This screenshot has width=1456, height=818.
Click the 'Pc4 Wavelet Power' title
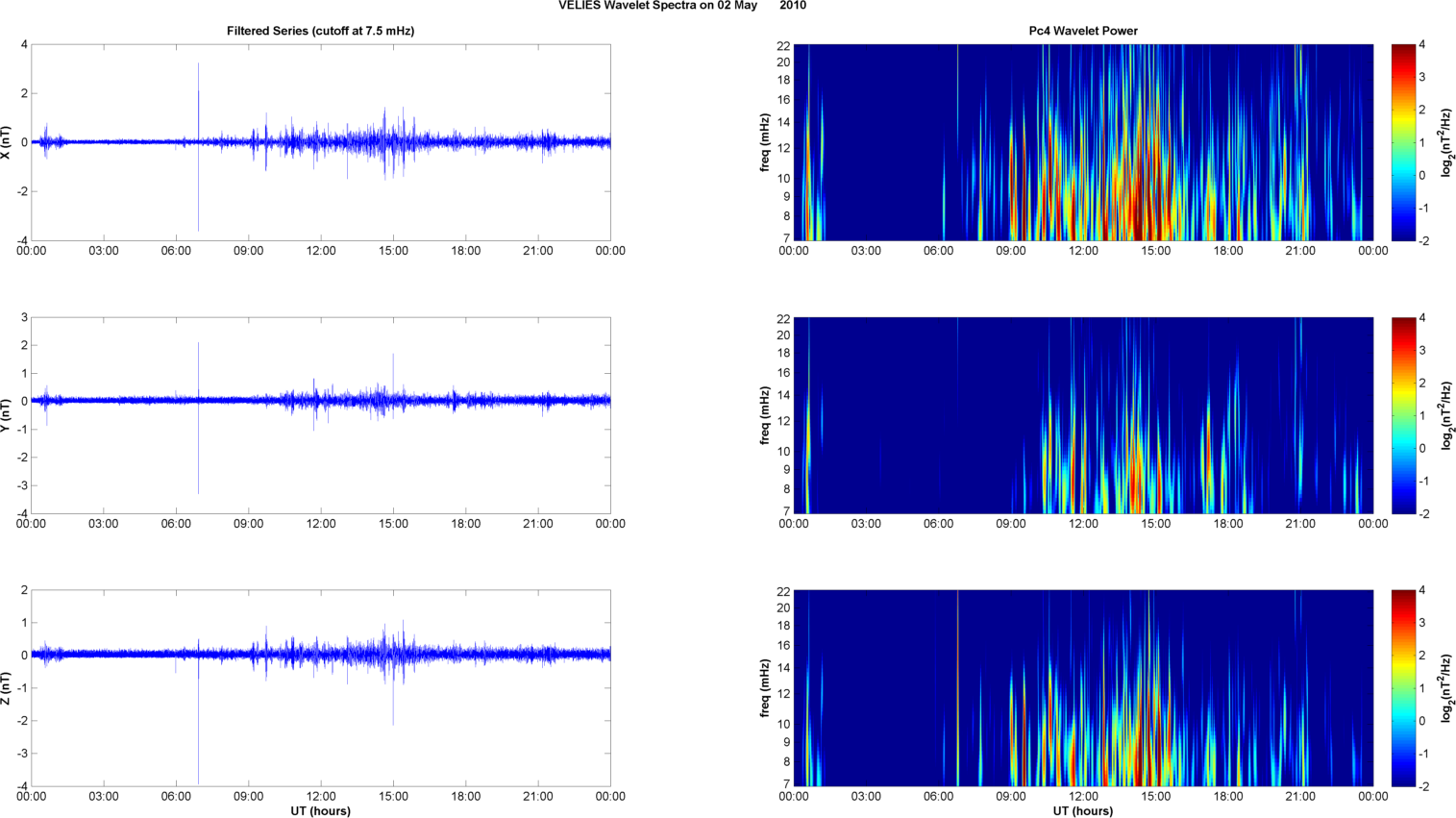pos(1083,31)
